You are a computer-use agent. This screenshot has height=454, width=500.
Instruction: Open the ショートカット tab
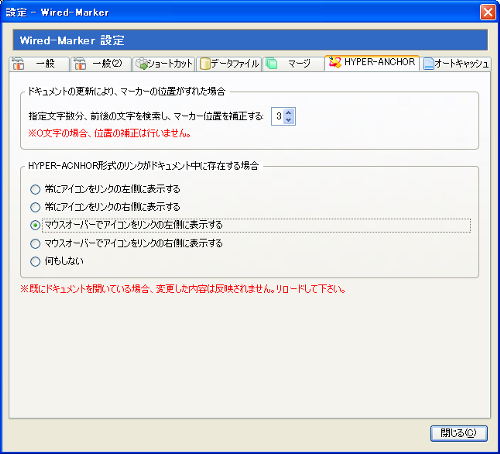pyautogui.click(x=164, y=64)
